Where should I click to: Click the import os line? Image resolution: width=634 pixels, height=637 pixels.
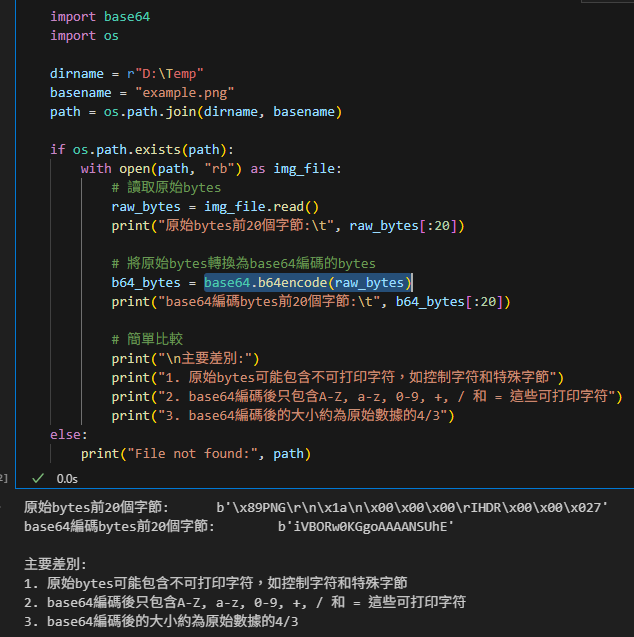coord(84,36)
